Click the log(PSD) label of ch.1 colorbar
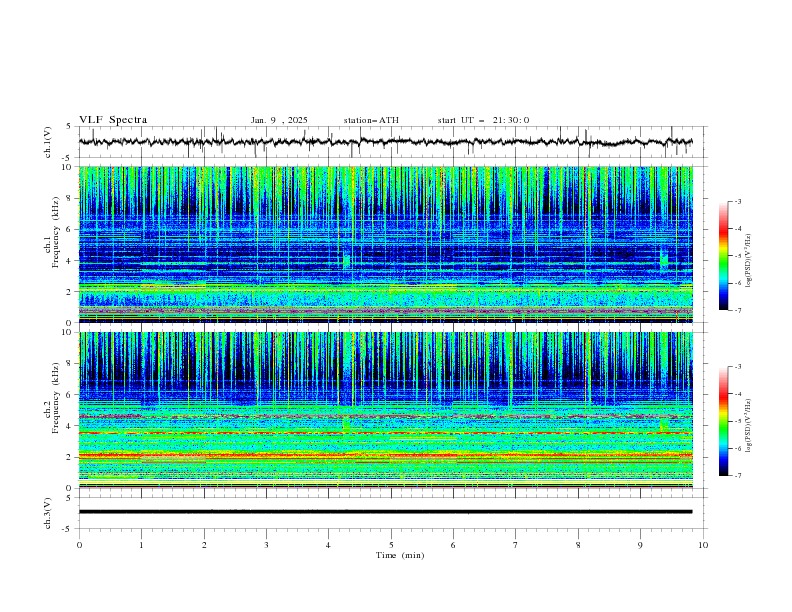Viewport: 792px width, 612px height. [748, 261]
